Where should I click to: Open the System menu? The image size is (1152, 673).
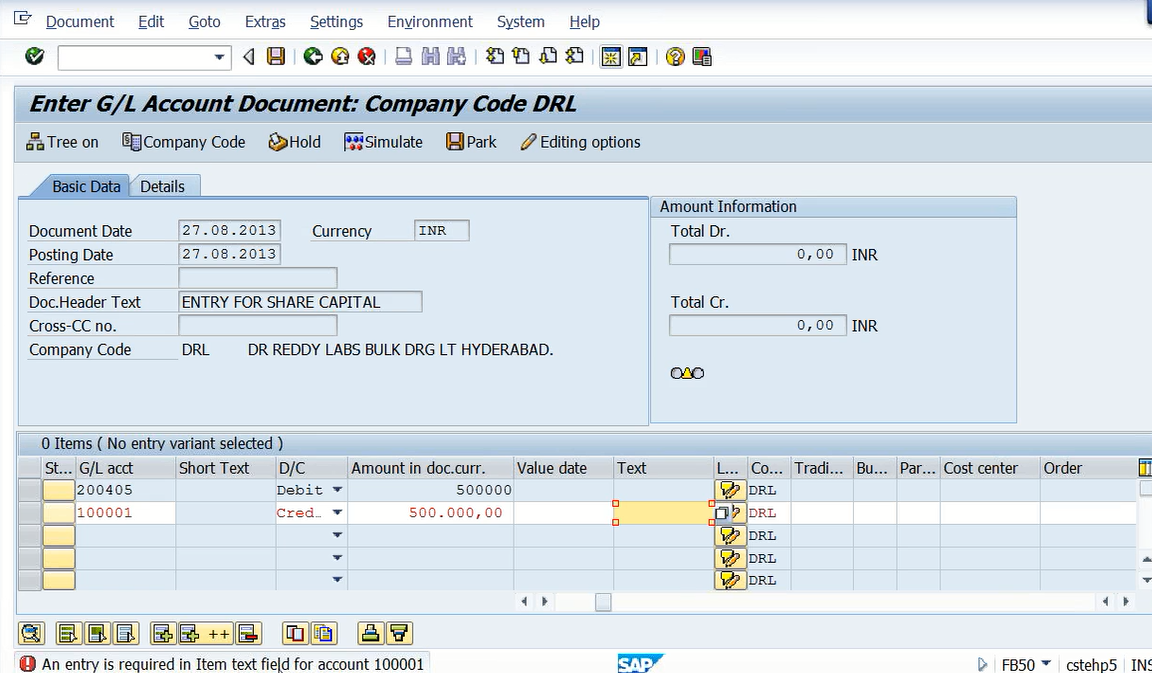click(521, 22)
